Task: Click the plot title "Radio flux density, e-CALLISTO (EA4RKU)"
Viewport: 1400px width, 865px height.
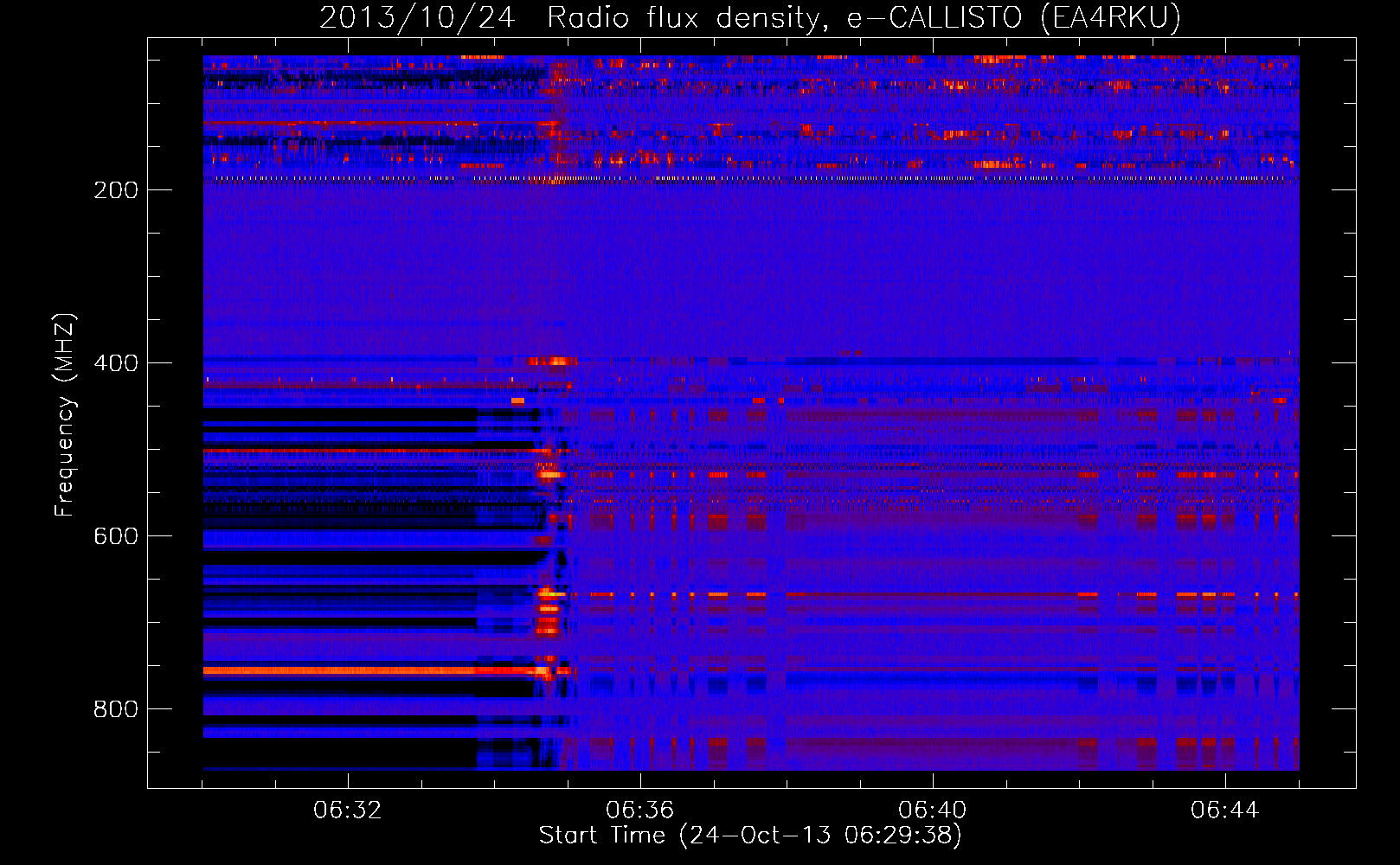Action: tap(864, 17)
